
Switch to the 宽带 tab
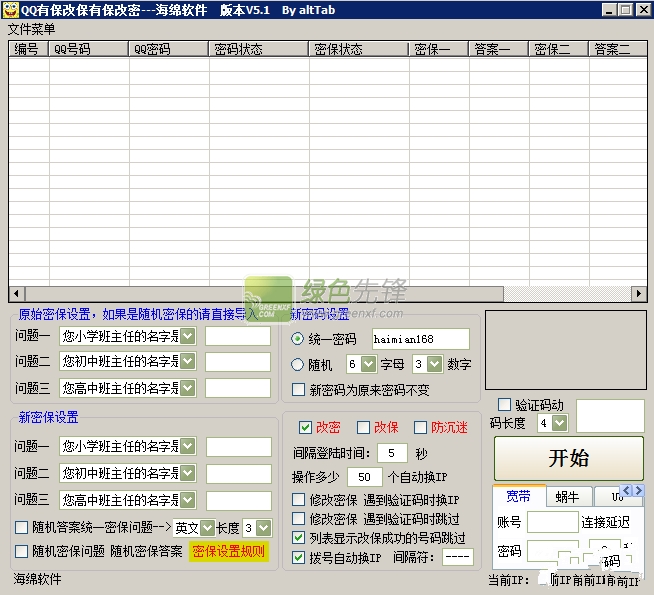[519, 496]
